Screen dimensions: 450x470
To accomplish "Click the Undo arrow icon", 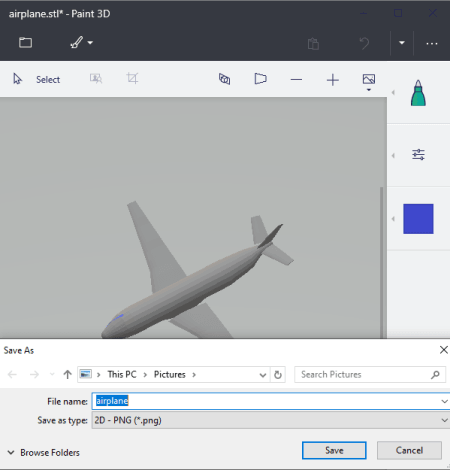I will [x=364, y=43].
